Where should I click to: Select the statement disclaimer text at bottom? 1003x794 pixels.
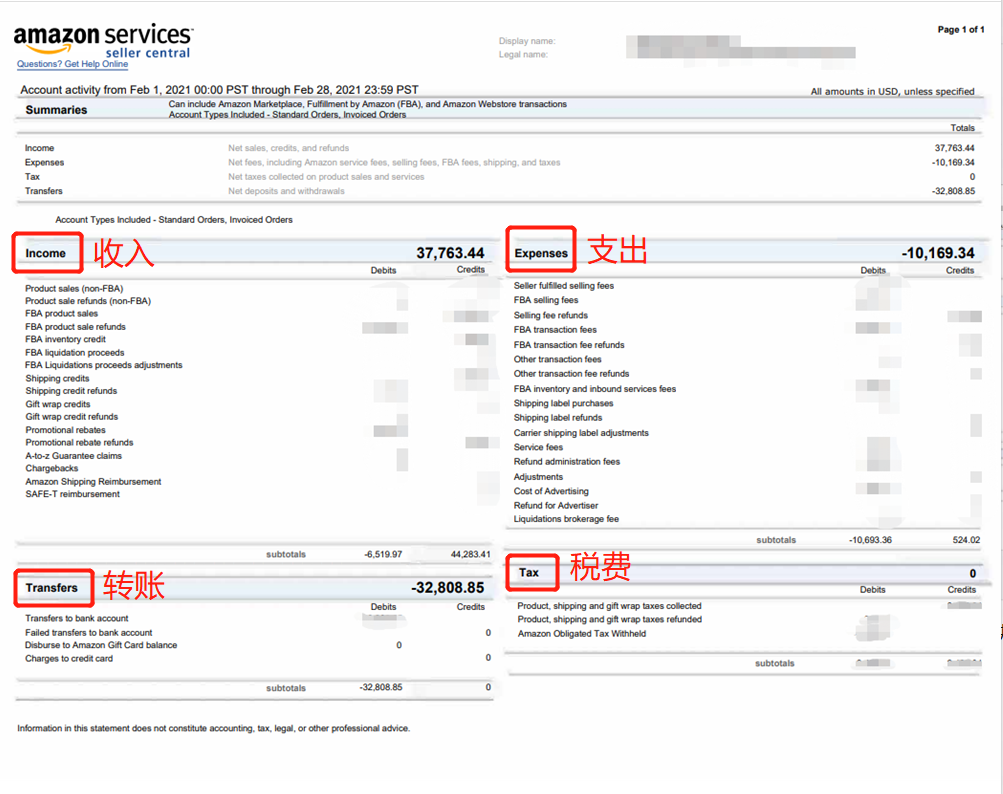(x=213, y=728)
